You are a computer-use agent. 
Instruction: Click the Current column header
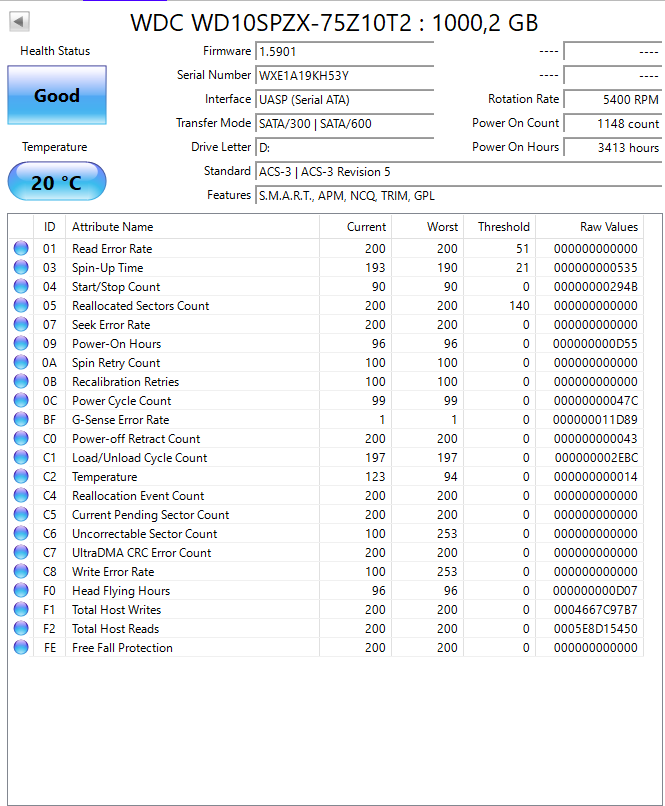coord(356,227)
